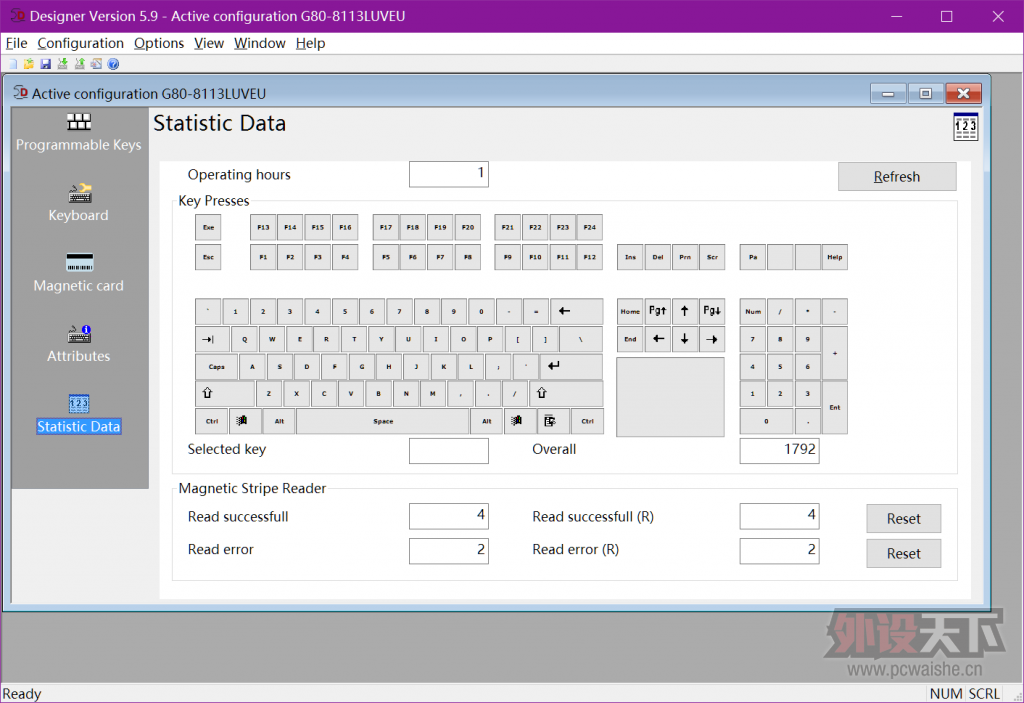Select the right Shift arrow key
Viewport: 1024px width, 703px height.
pyautogui.click(x=566, y=394)
